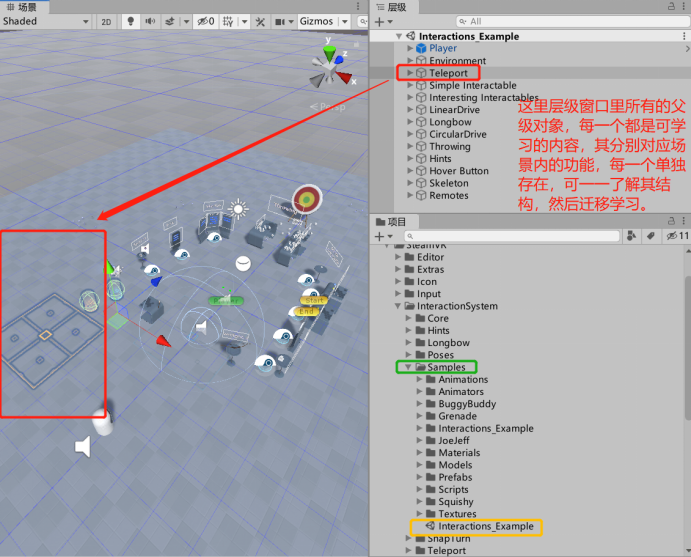The image size is (691, 557).
Task: Focus the Hierarchy search field
Action: (571, 21)
